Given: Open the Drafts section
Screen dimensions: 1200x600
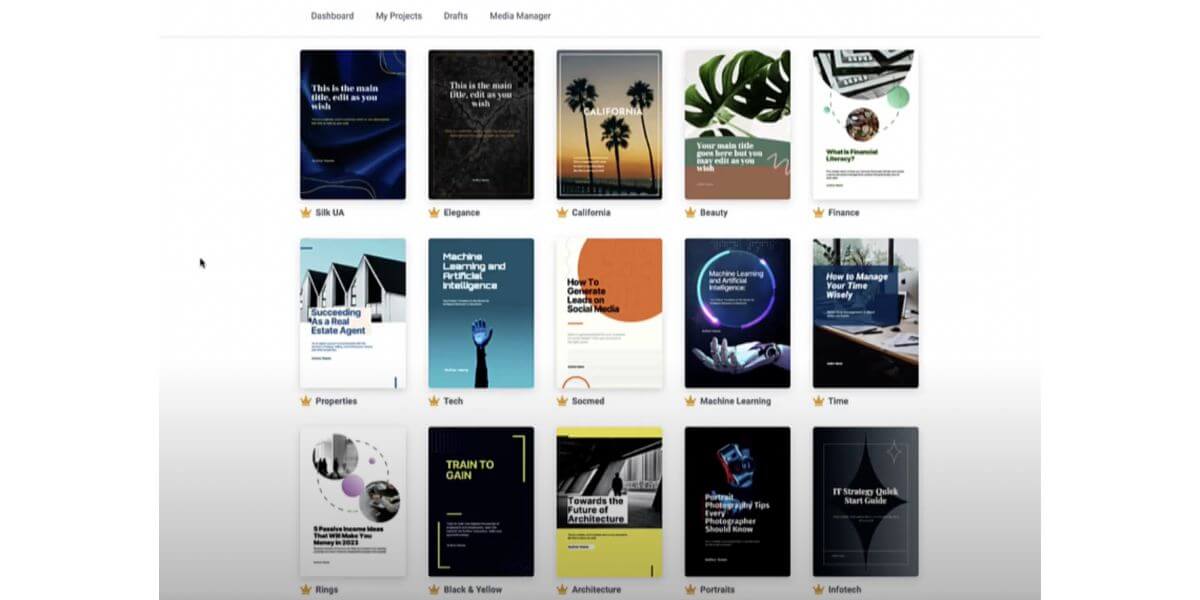Looking at the screenshot, I should pos(455,16).
